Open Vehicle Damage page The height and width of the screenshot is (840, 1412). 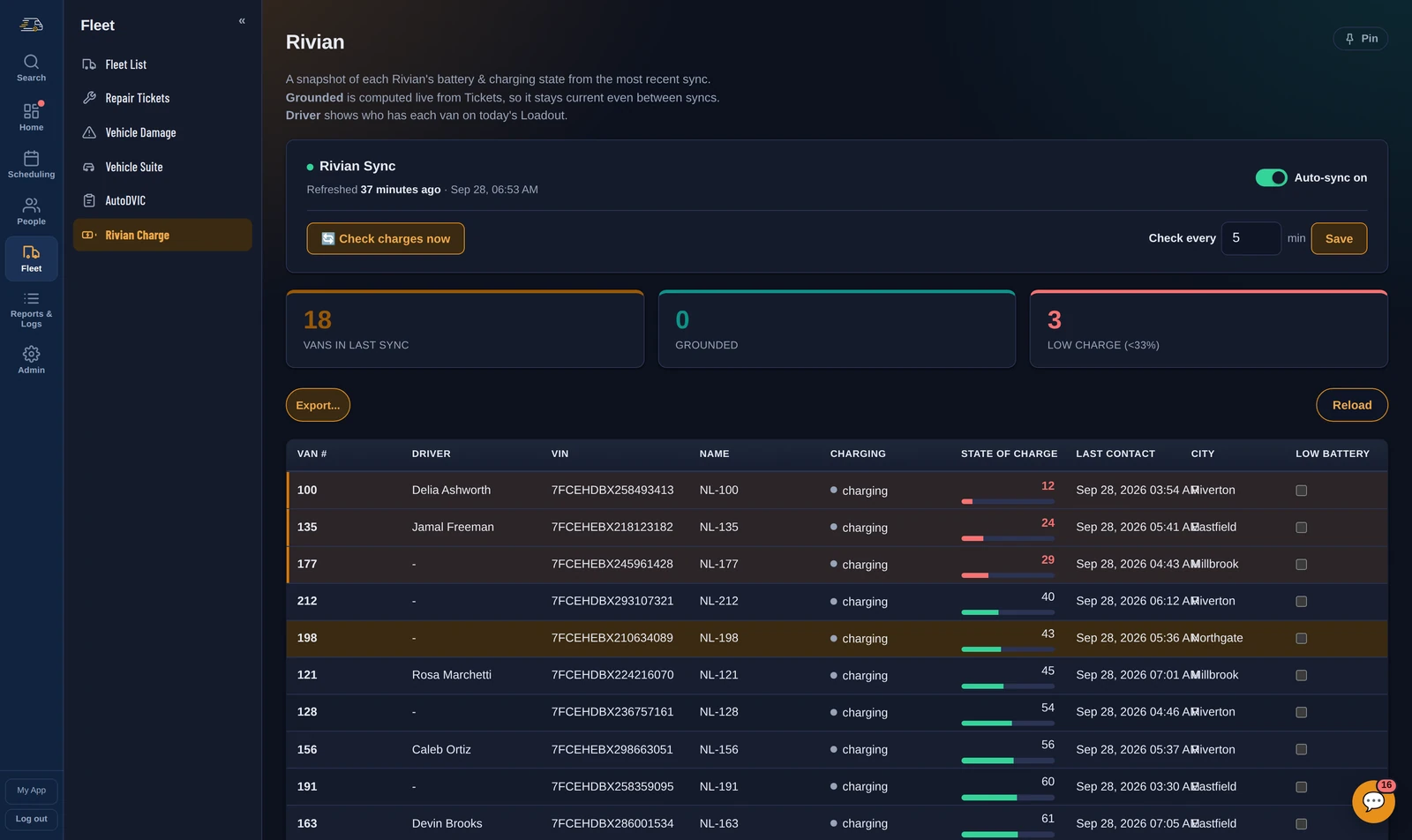coord(162,132)
